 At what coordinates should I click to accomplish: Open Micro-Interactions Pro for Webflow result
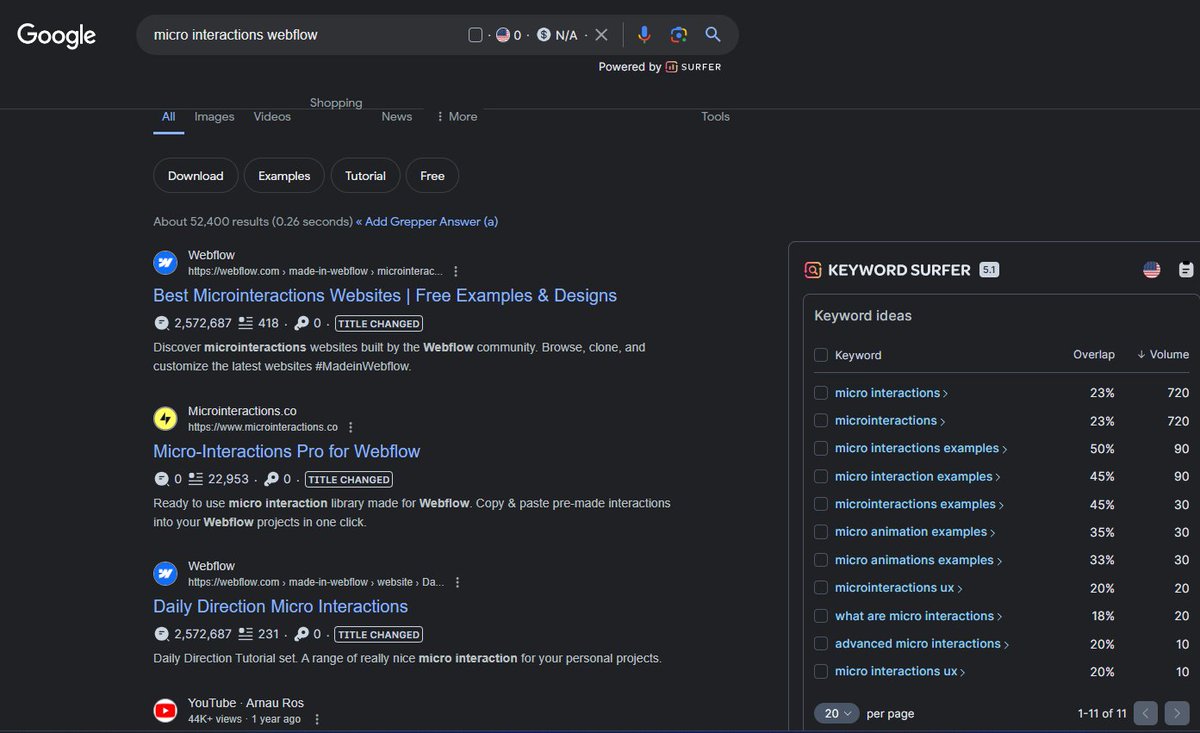pyautogui.click(x=287, y=451)
